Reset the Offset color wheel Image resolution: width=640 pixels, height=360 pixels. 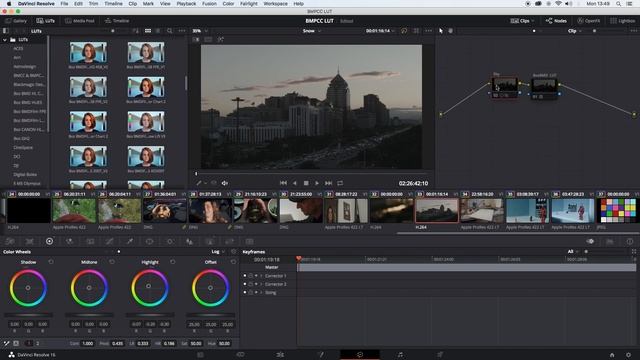point(233,262)
